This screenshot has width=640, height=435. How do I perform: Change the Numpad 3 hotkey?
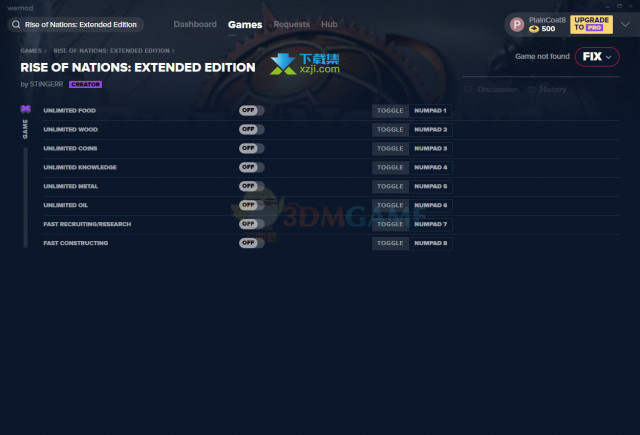coord(431,149)
